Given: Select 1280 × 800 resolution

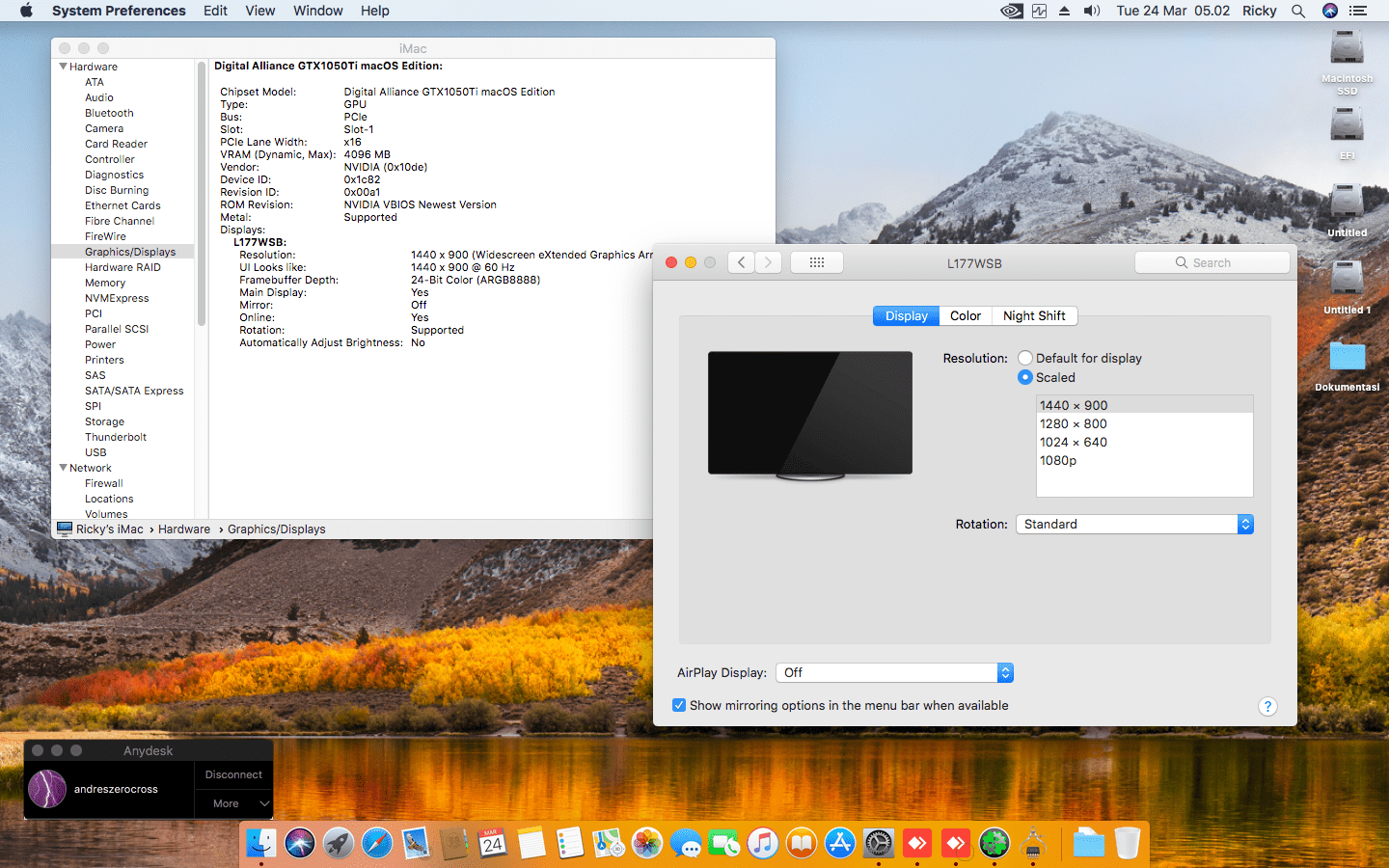Looking at the screenshot, I should [1074, 423].
